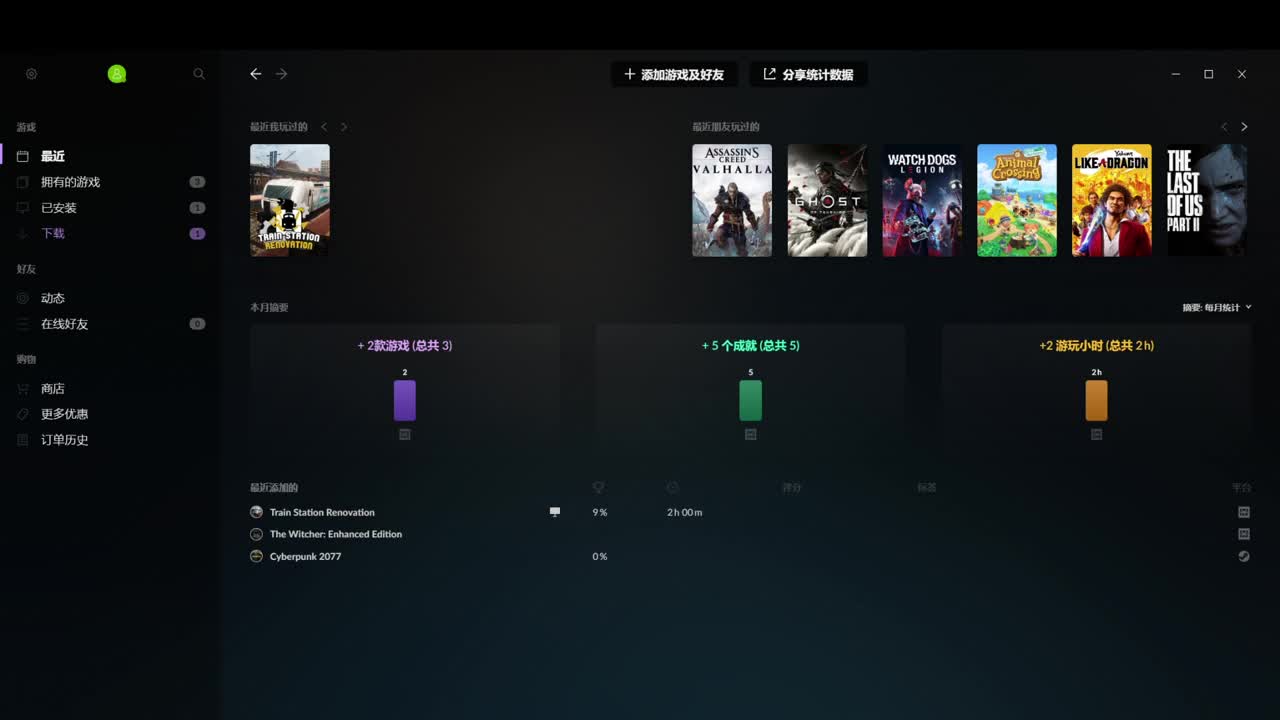Open settings via the gear icon
The height and width of the screenshot is (720, 1280).
click(32, 74)
